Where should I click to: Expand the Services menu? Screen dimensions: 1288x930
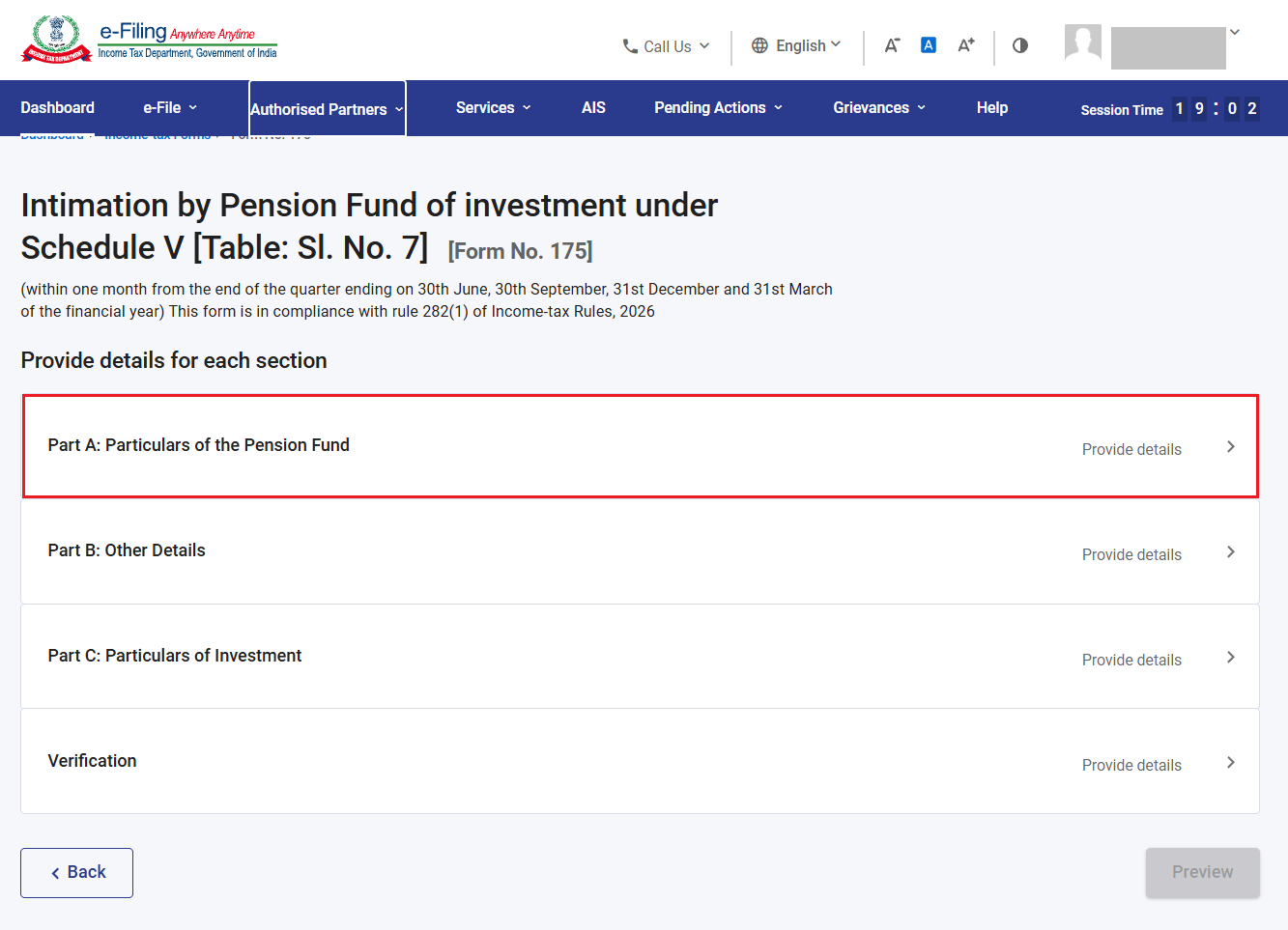tap(494, 107)
